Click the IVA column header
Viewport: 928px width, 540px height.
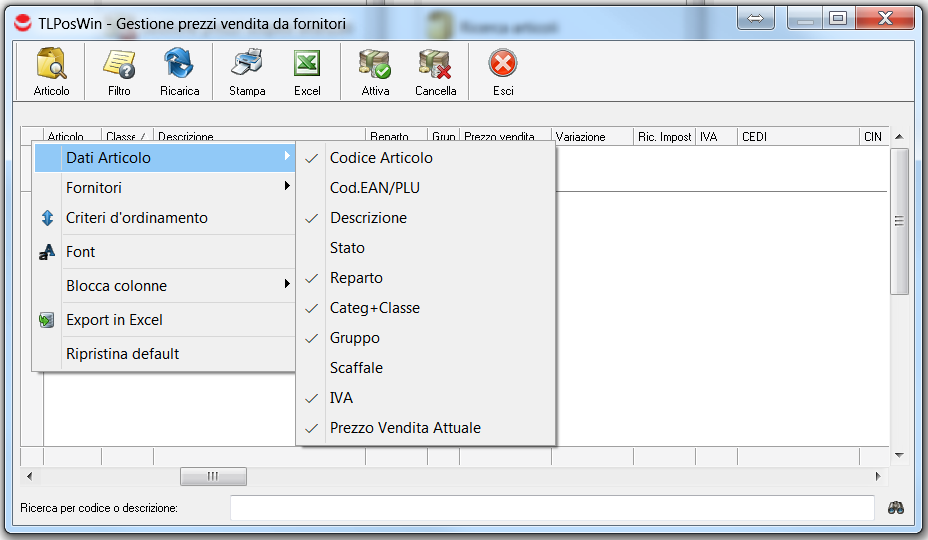click(x=716, y=137)
